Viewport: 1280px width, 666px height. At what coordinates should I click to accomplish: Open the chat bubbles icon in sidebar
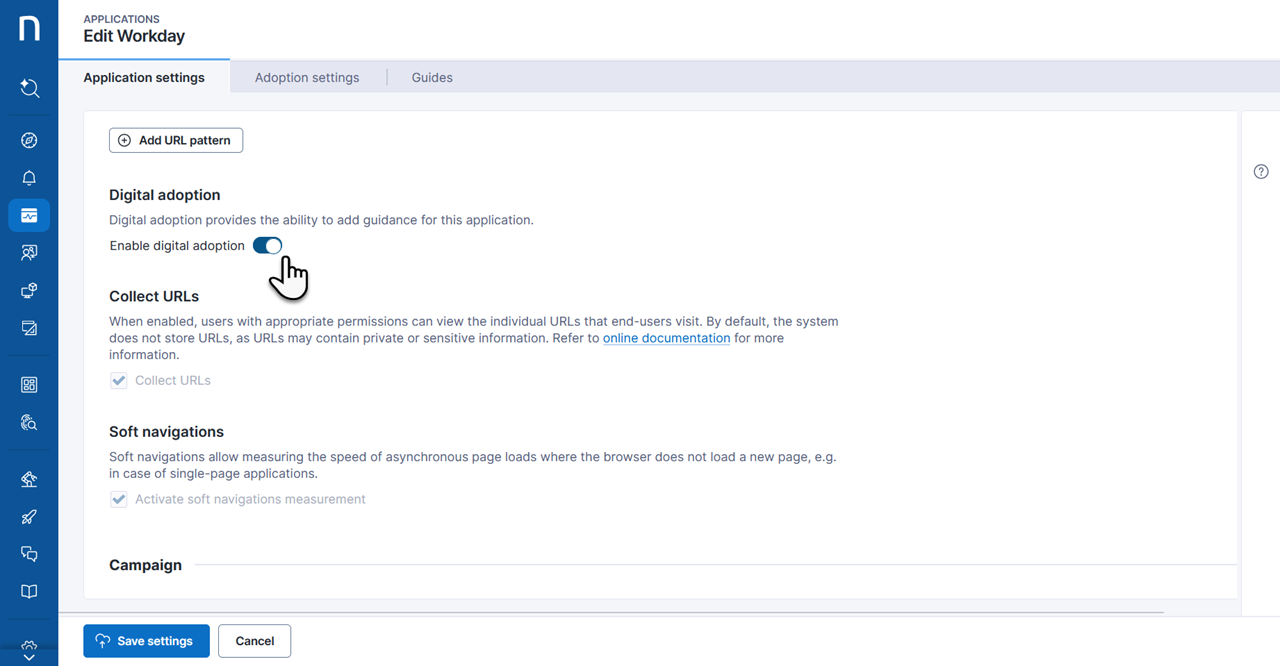pos(29,554)
